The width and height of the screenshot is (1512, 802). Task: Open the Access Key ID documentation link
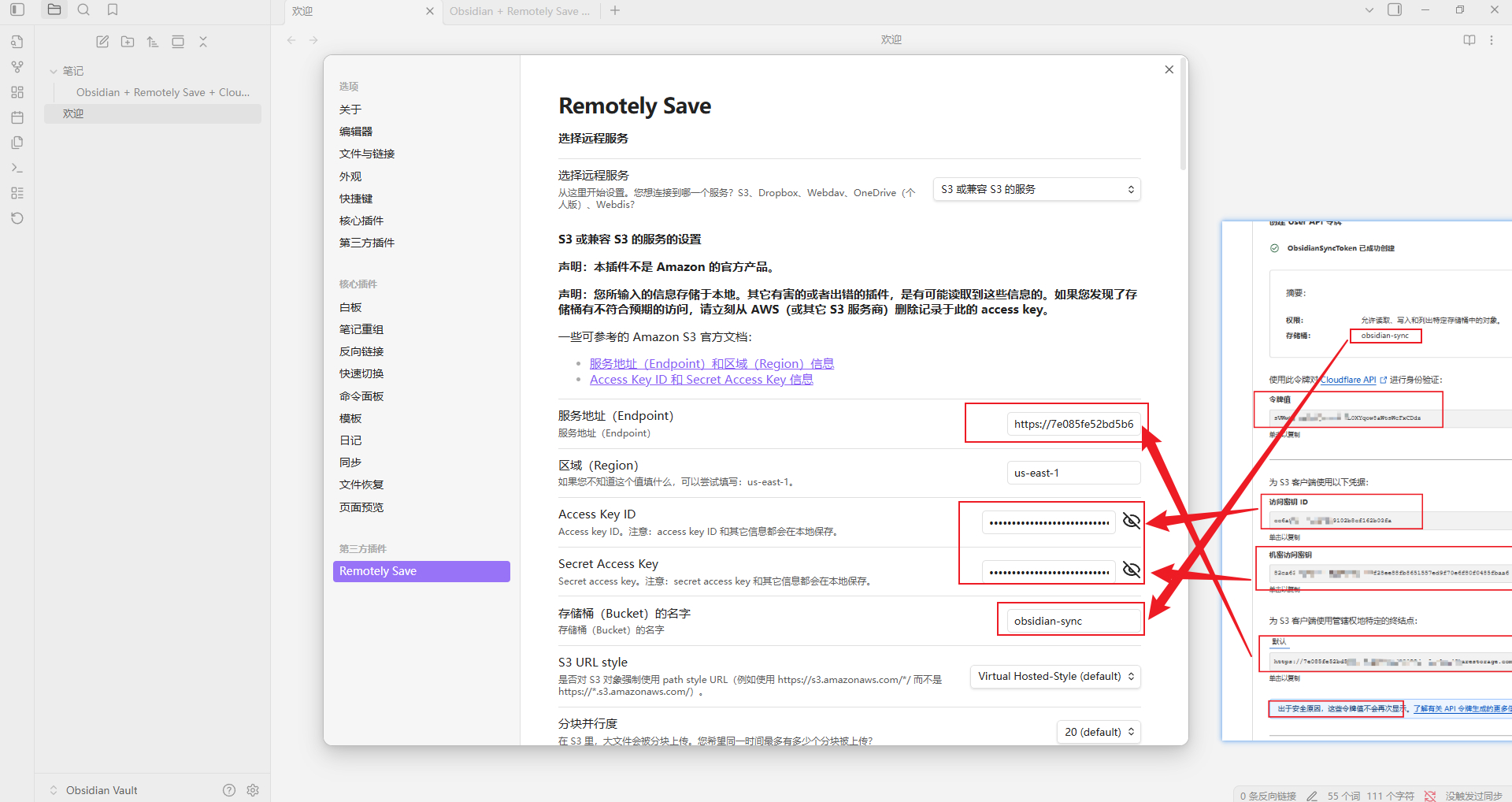[x=701, y=379]
